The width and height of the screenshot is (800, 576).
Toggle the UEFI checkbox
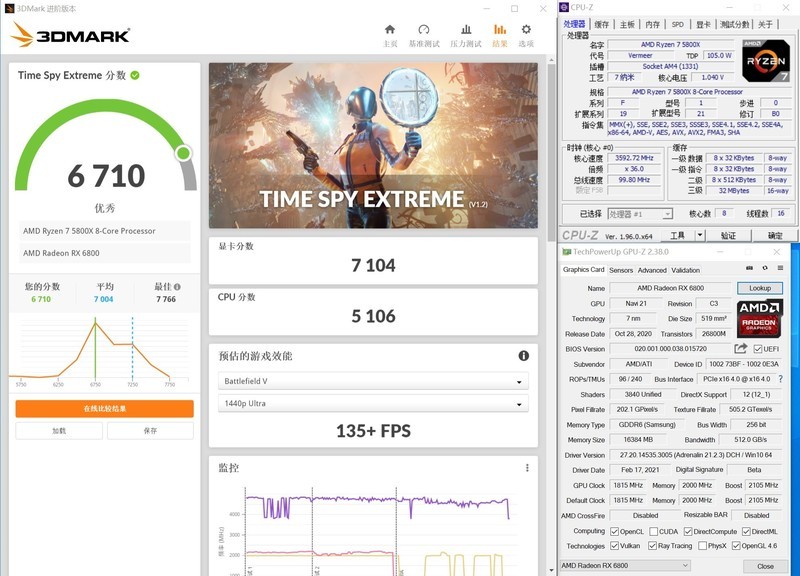pyautogui.click(x=759, y=349)
